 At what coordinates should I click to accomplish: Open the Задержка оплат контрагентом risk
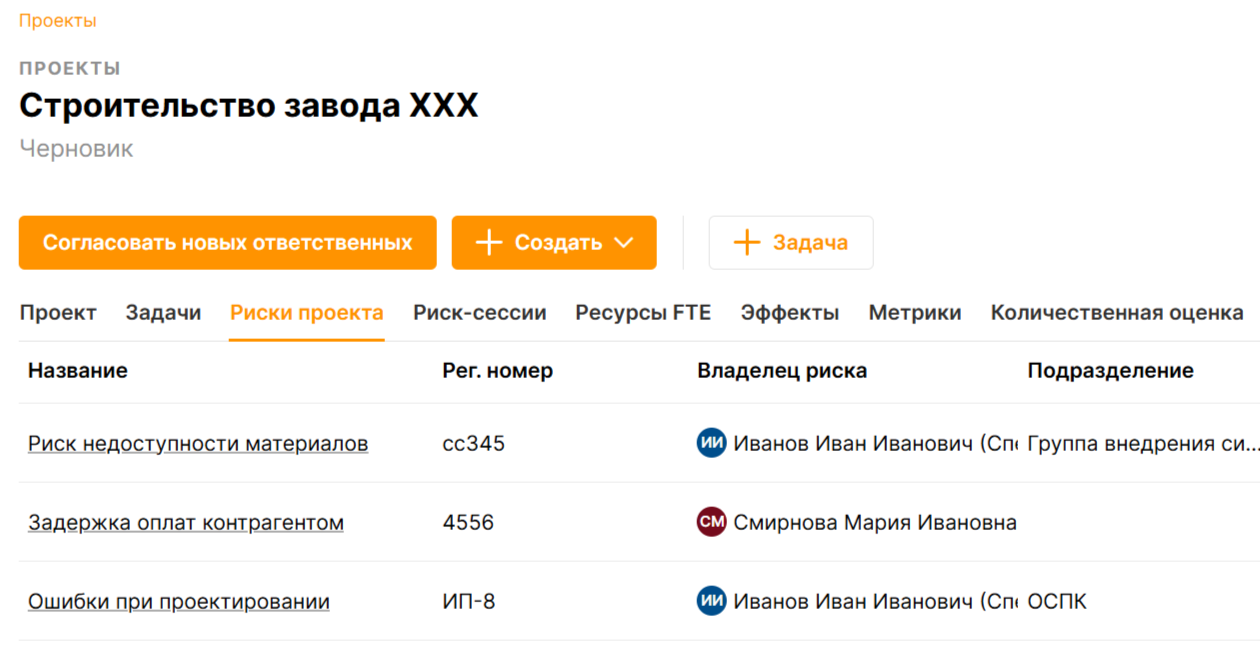[186, 522]
